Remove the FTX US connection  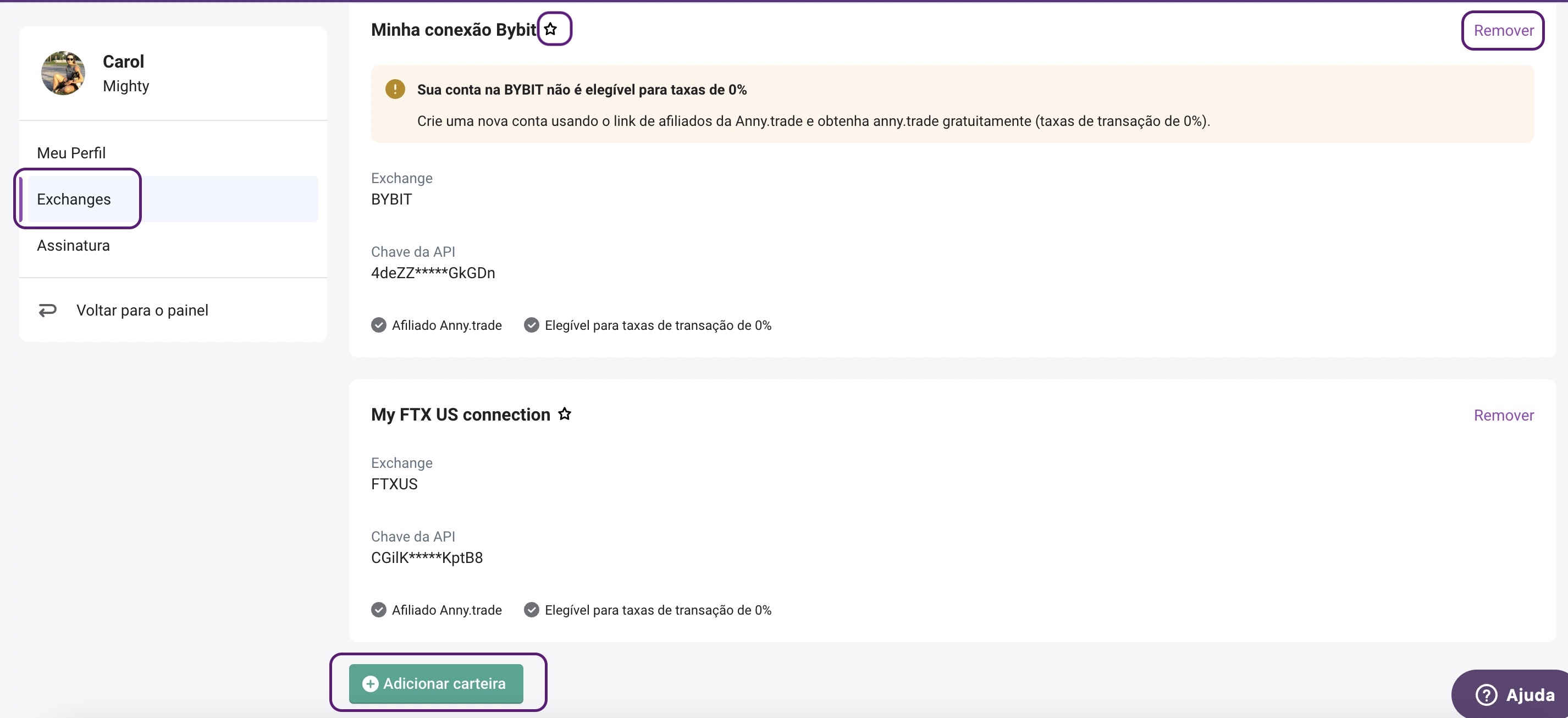[x=1503, y=415]
